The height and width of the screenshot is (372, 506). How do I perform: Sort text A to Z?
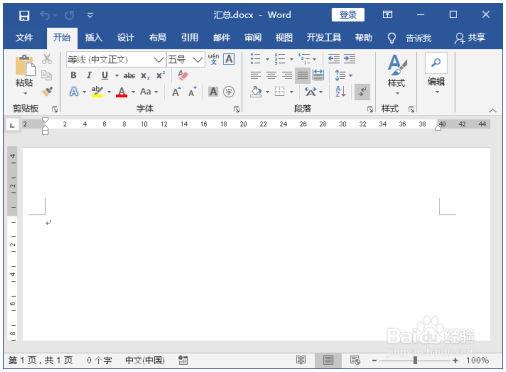pos(340,91)
